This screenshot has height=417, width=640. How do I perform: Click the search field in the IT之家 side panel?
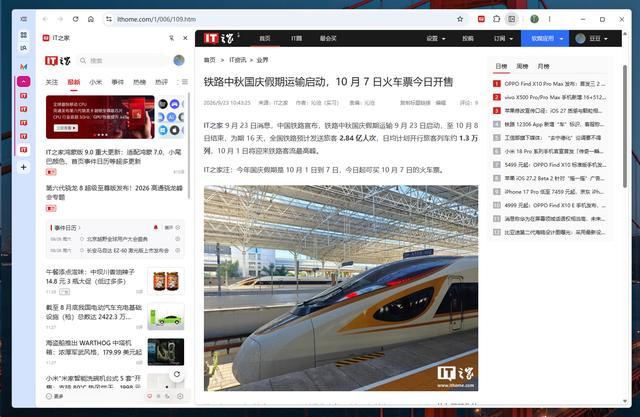click(x=122, y=61)
